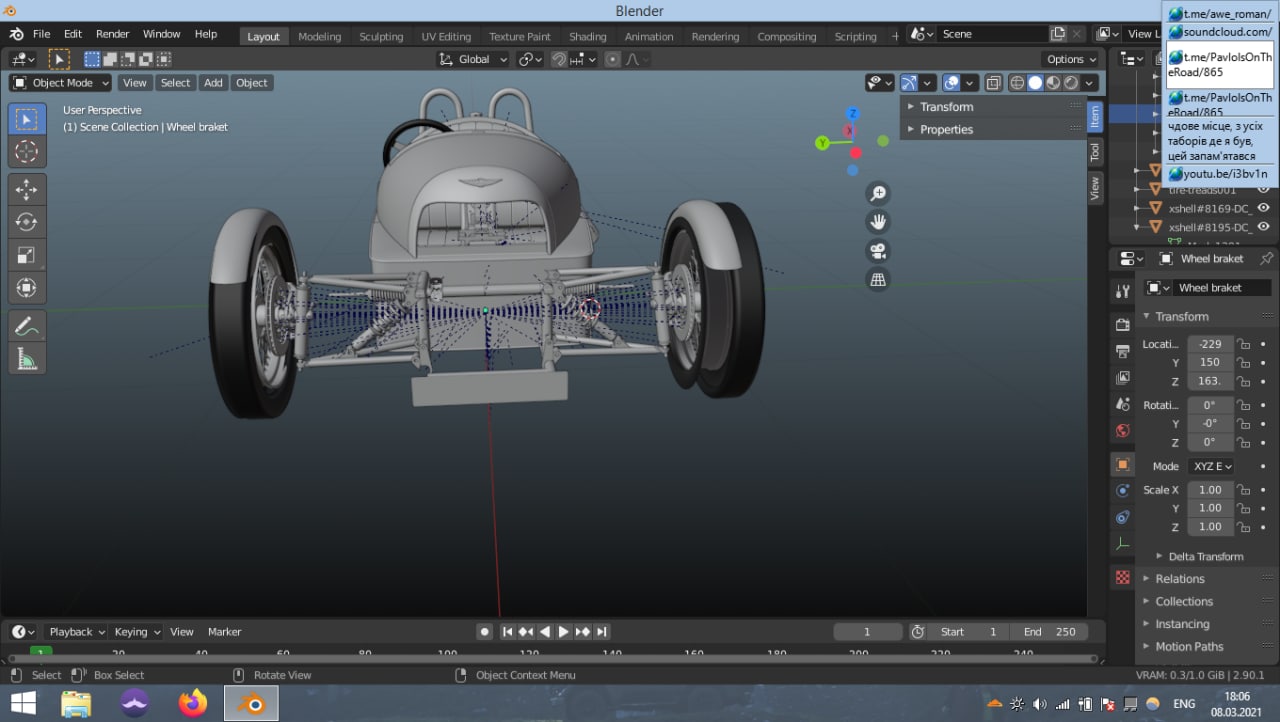Play the animation forward
The width and height of the screenshot is (1280, 722).
563,632
